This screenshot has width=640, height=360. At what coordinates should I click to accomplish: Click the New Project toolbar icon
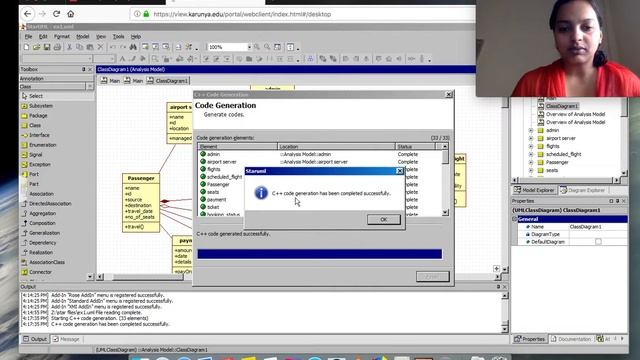(27, 47)
